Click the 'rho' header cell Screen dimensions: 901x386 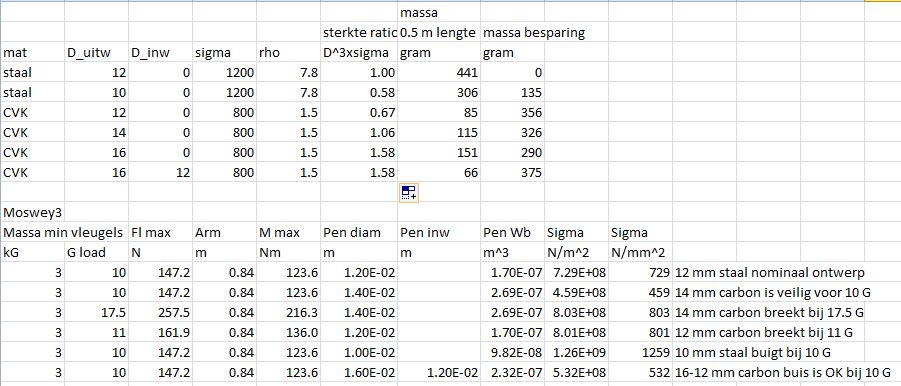pos(288,53)
